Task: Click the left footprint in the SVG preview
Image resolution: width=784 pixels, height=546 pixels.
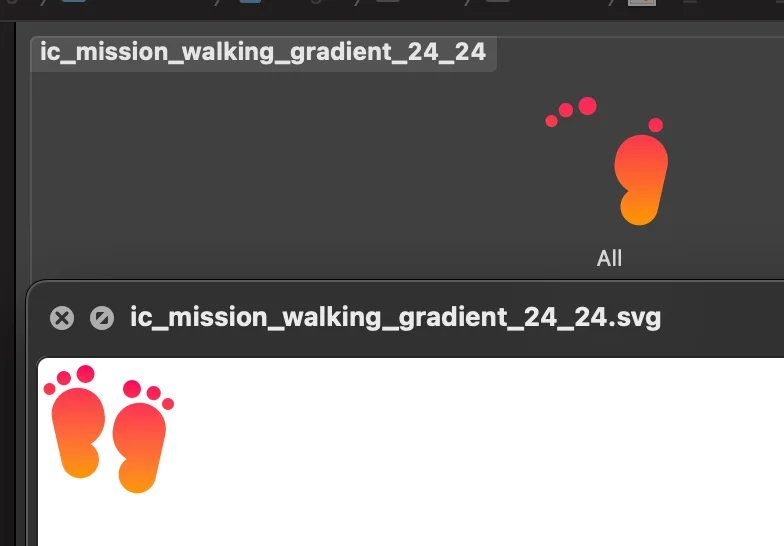Action: coord(74,422)
